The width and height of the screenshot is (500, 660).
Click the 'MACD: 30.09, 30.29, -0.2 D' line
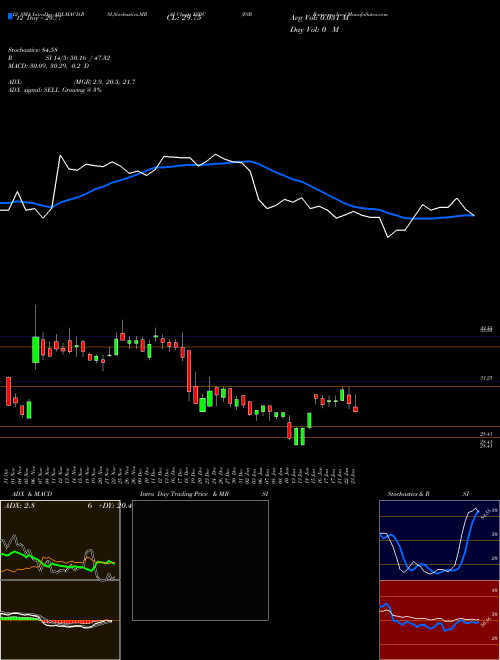pyautogui.click(x=48, y=66)
